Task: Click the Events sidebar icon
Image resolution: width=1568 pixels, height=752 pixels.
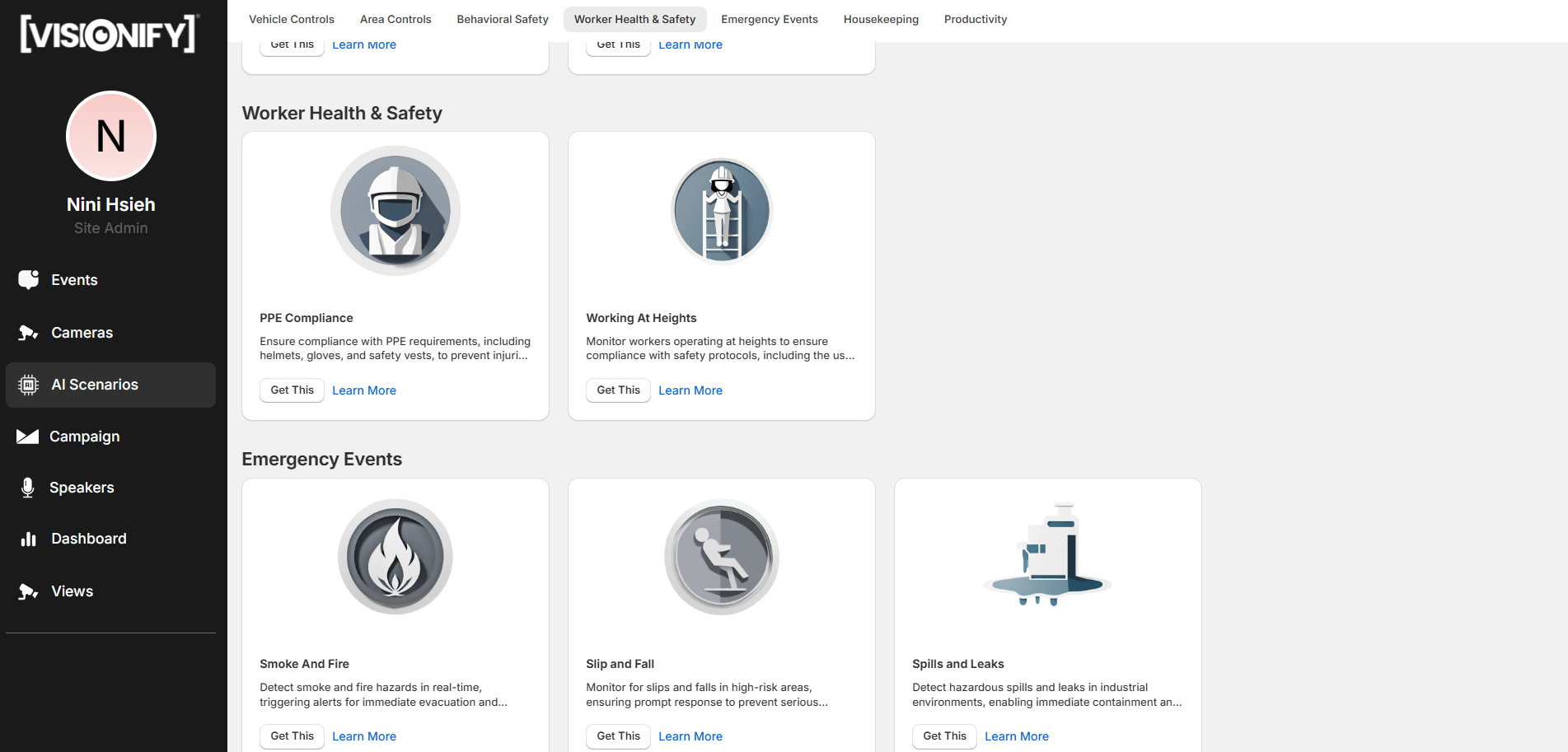Action: coord(29,280)
